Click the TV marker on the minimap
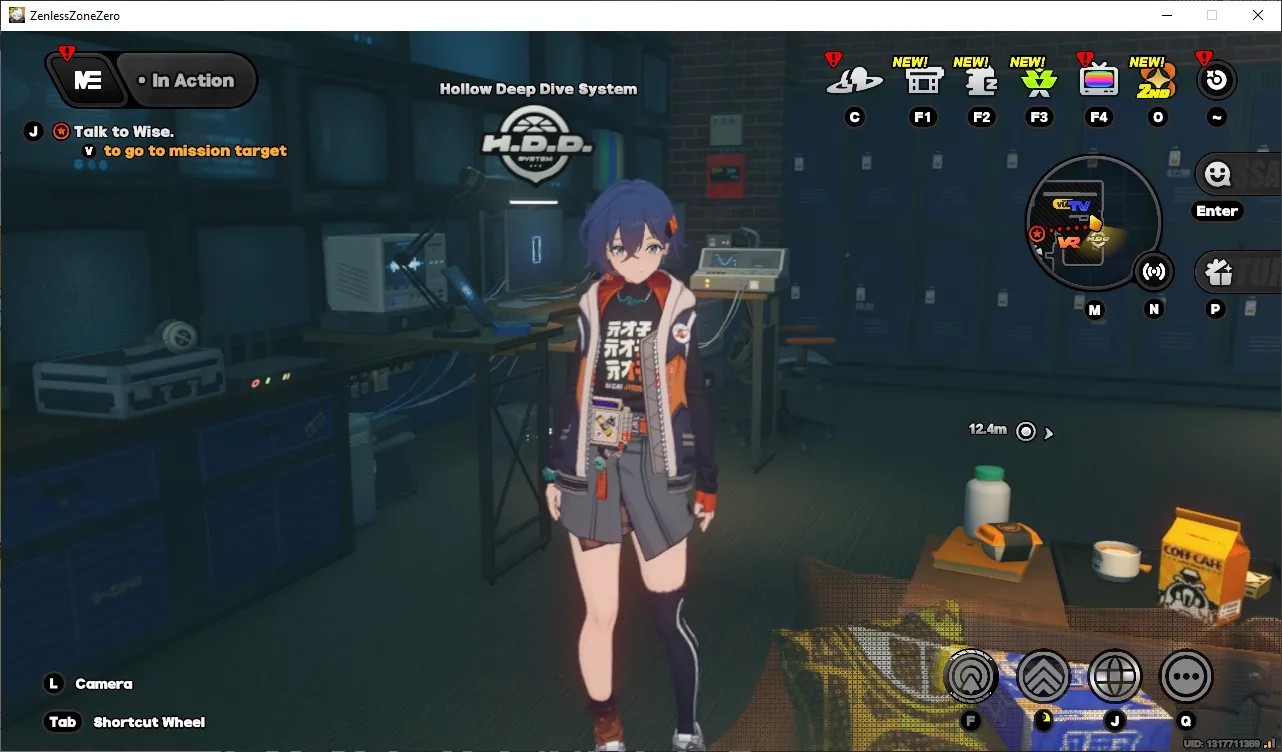 pyautogui.click(x=1077, y=205)
